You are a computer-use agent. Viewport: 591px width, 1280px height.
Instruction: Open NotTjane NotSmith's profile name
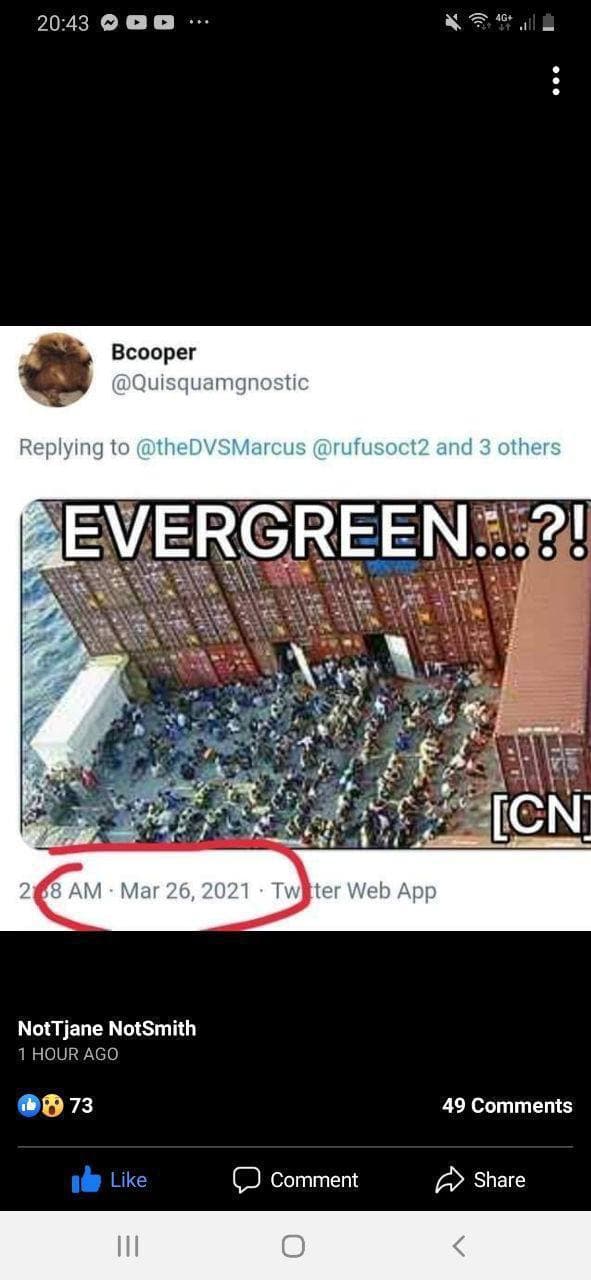(x=107, y=1028)
